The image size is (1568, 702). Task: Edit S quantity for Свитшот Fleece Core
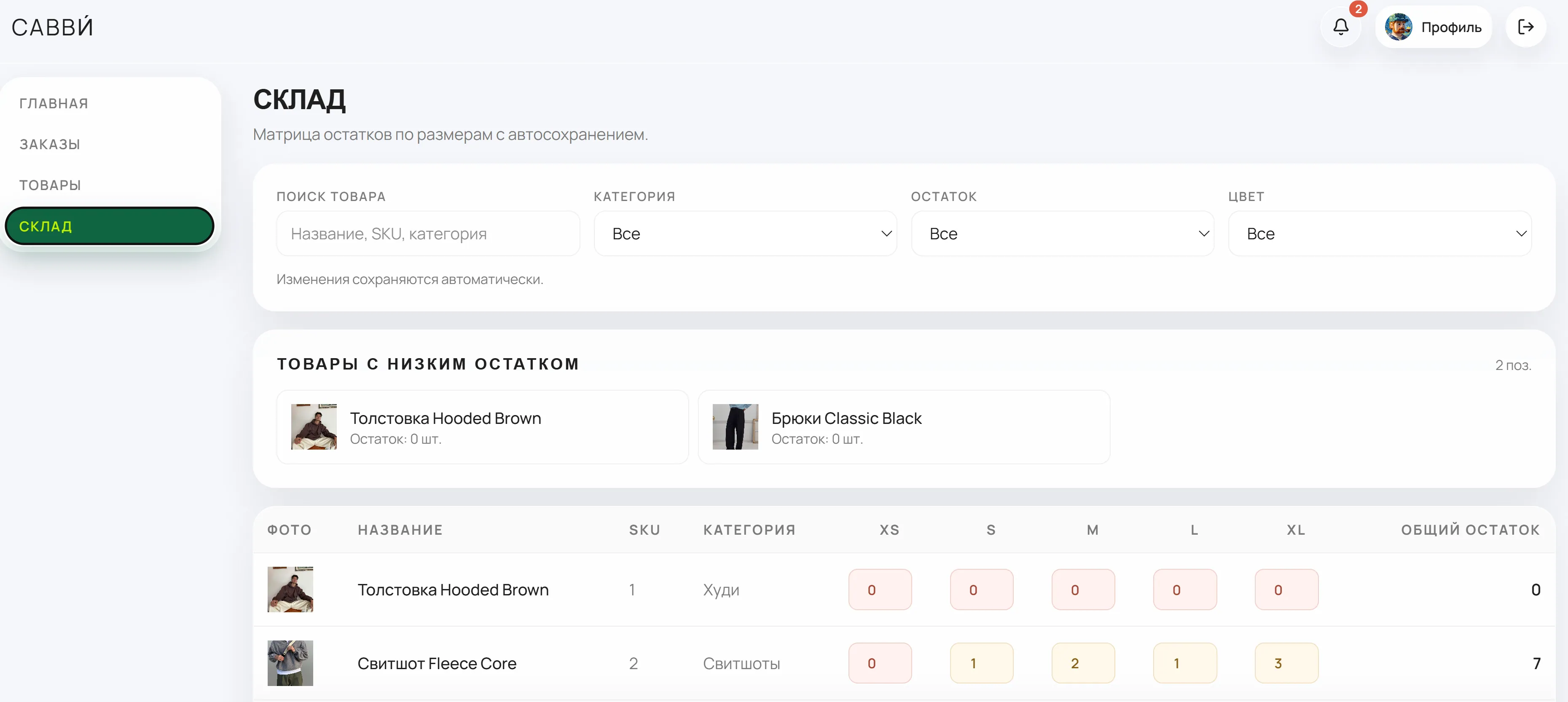pyautogui.click(x=981, y=663)
